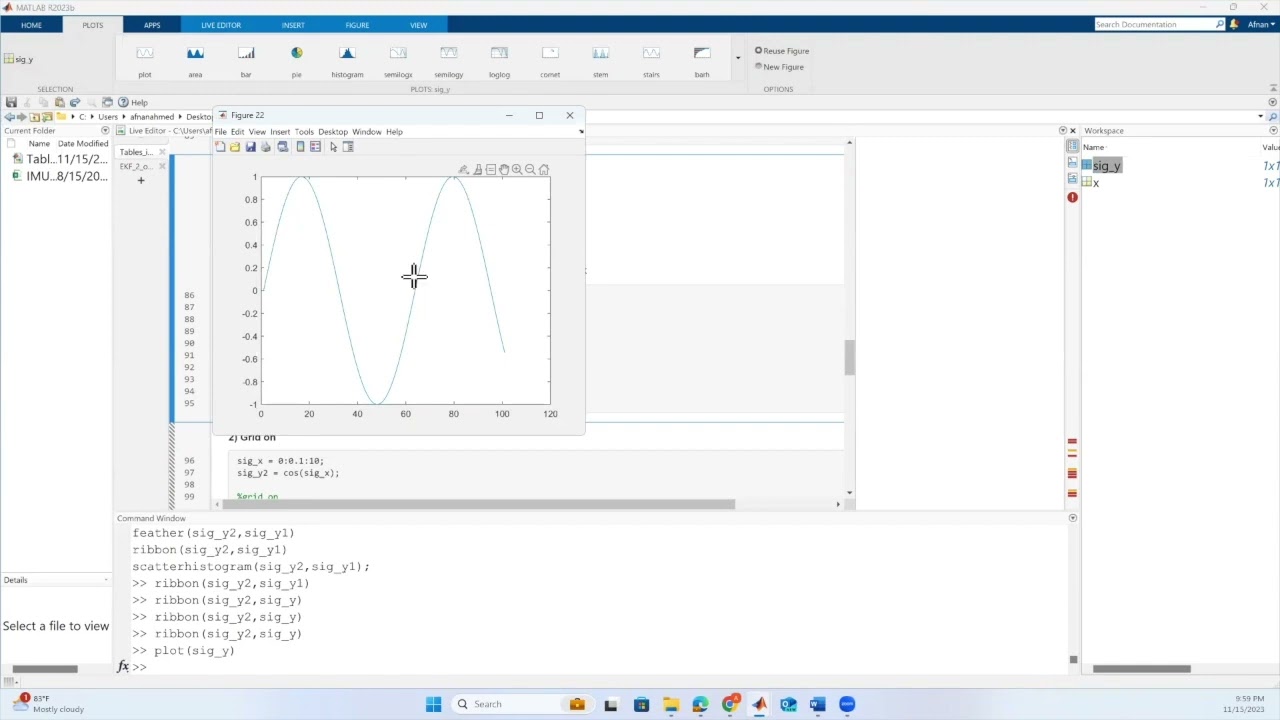
Task: Select the Zoom Out tool on axes
Action: [x=530, y=170]
